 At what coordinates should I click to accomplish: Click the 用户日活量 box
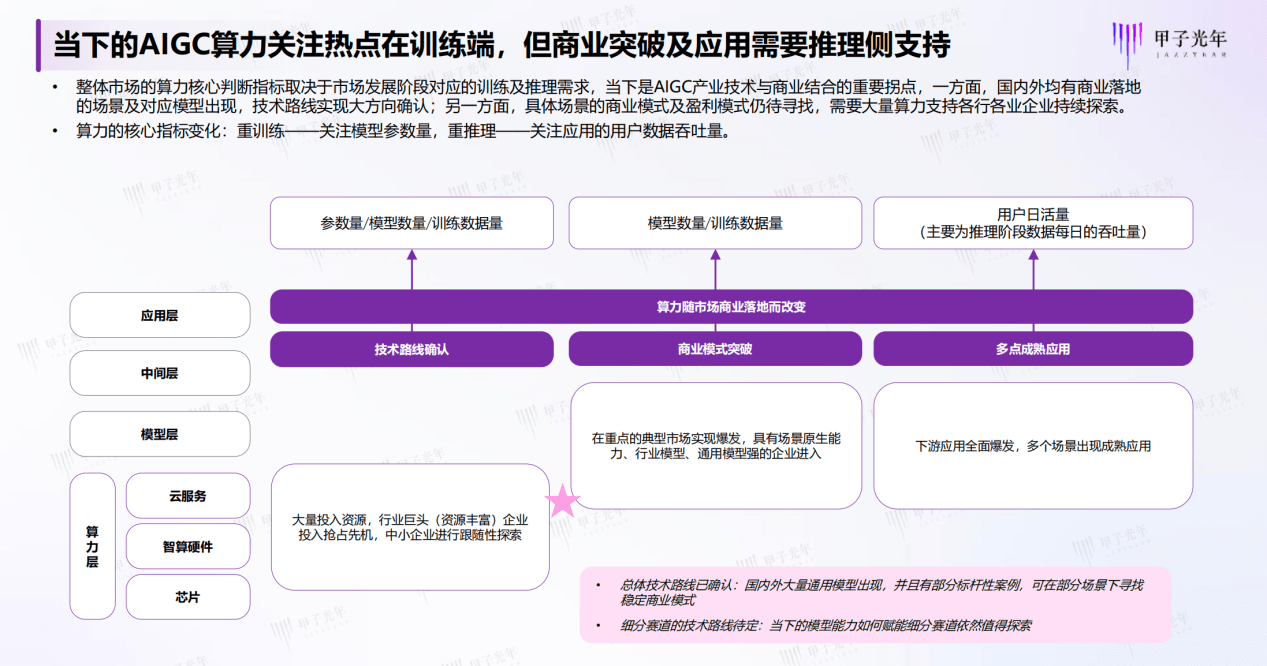(1033, 223)
